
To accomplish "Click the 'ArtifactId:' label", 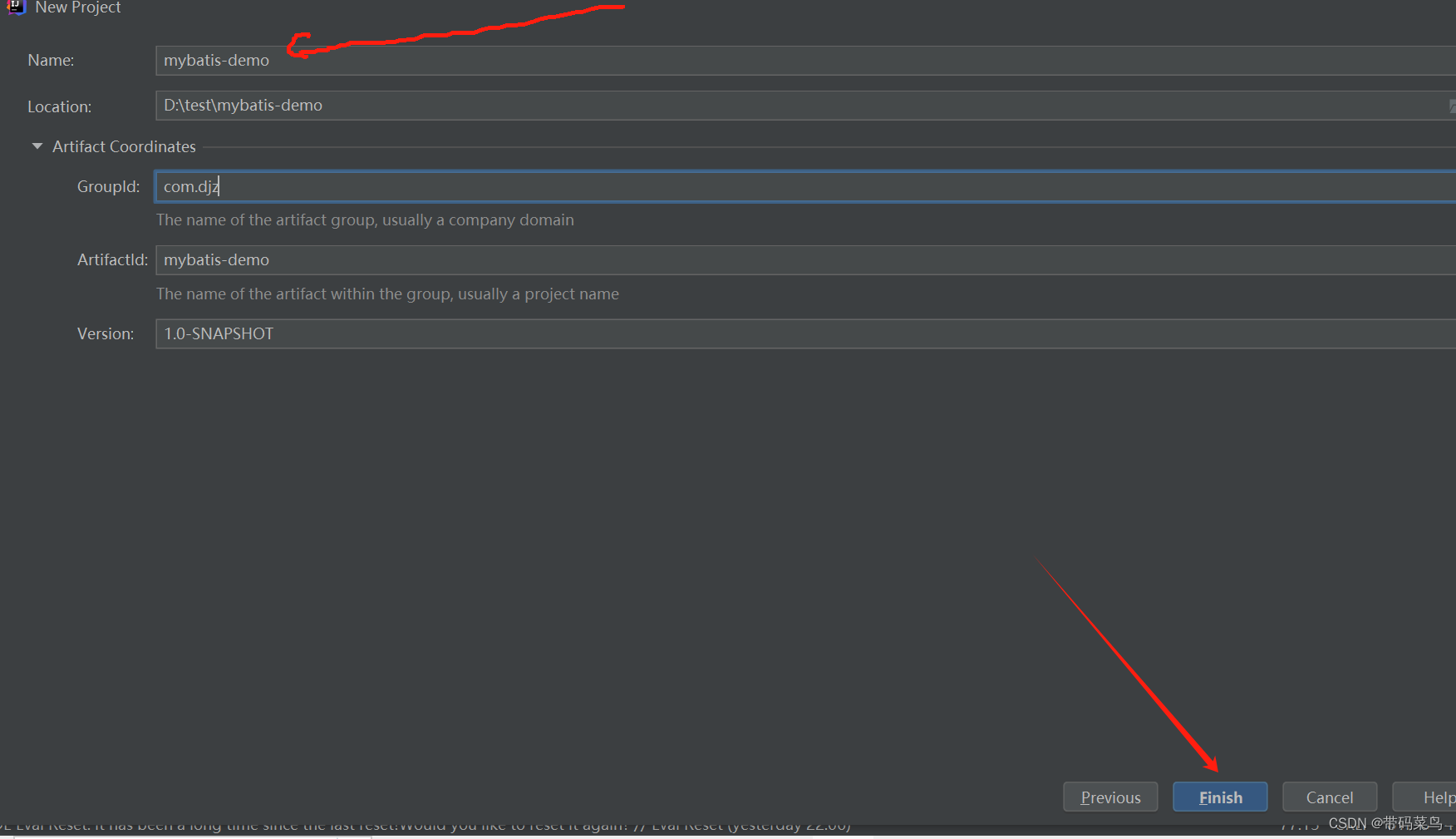I will coord(112,260).
